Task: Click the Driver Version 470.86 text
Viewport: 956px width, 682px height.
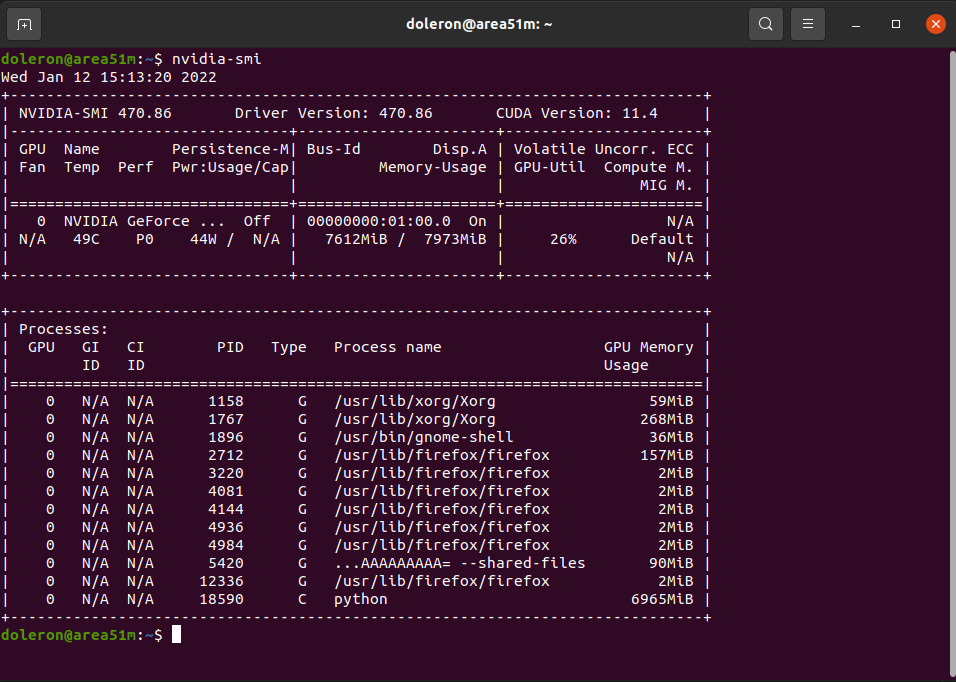Action: (334, 113)
